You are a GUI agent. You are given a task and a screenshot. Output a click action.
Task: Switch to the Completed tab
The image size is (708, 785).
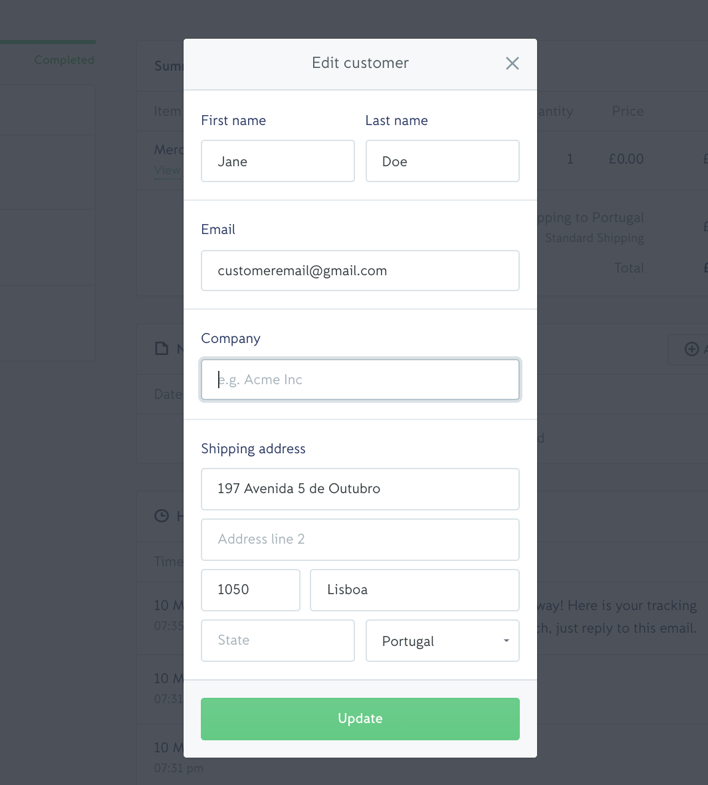64,60
